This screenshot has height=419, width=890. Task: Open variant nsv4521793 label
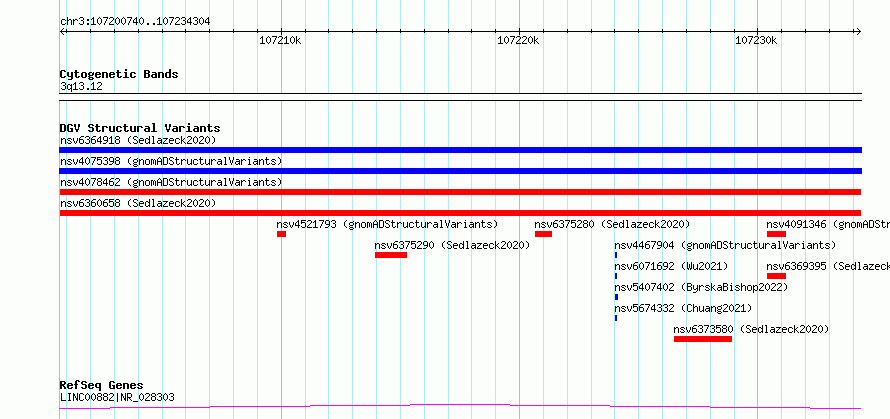click(x=387, y=224)
